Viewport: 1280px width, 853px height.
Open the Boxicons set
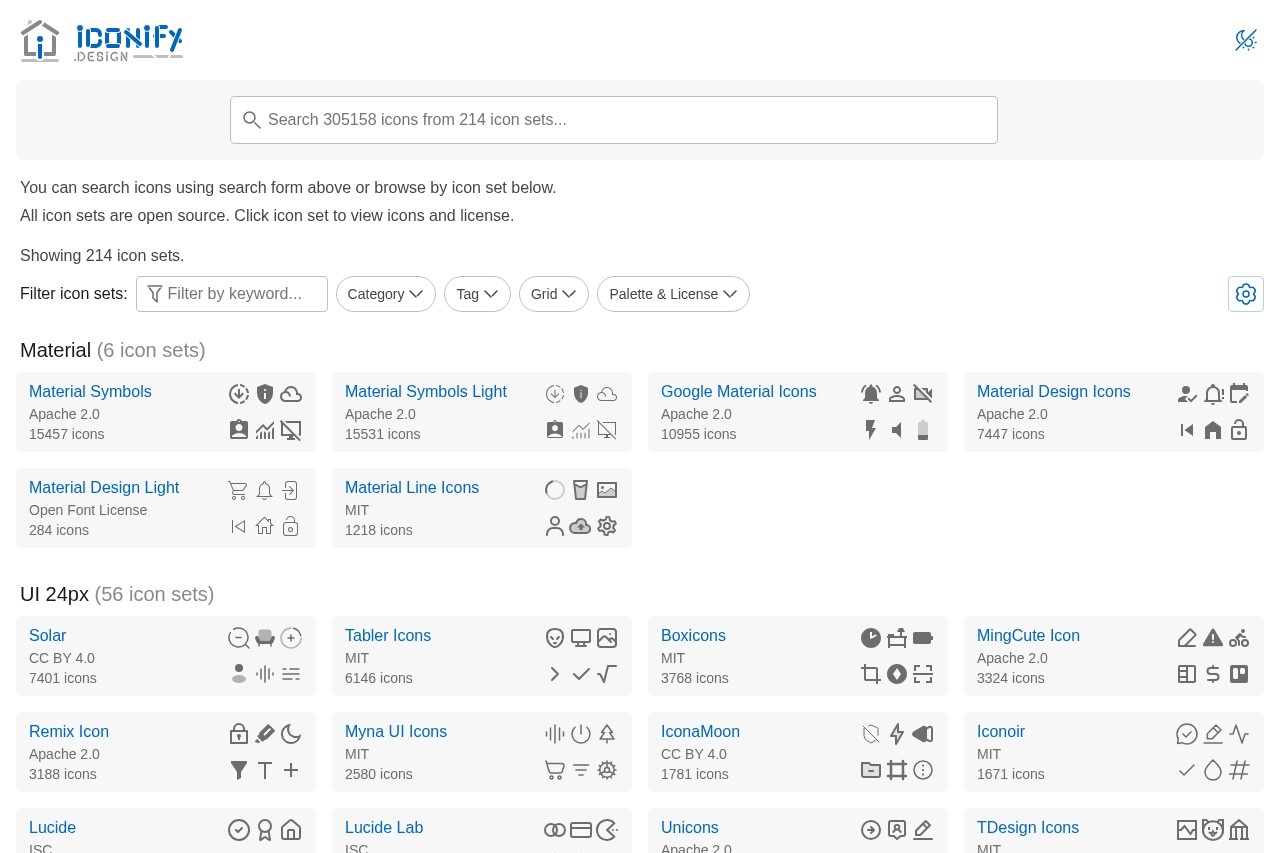click(x=693, y=636)
